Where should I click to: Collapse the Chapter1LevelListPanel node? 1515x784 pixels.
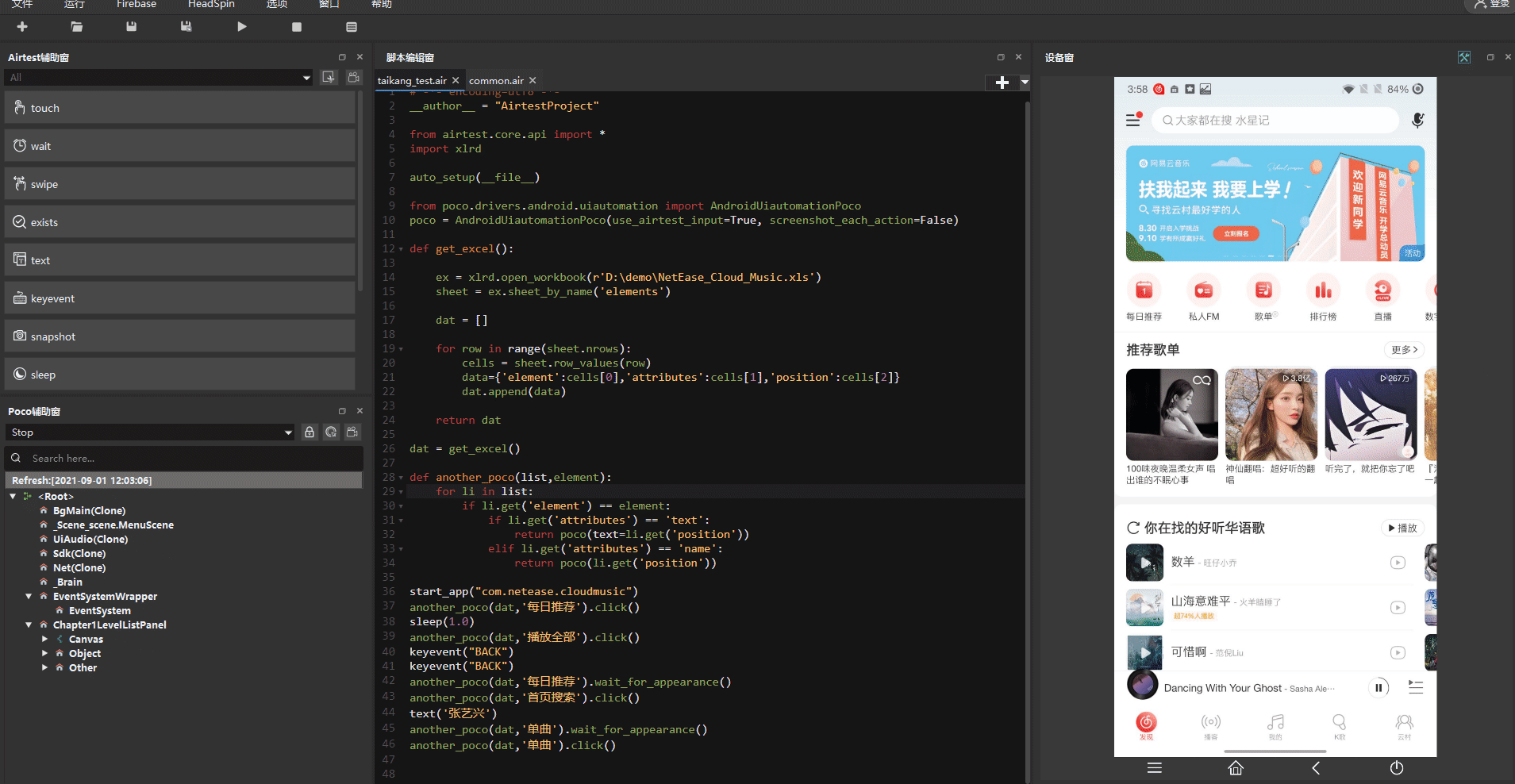click(x=29, y=625)
